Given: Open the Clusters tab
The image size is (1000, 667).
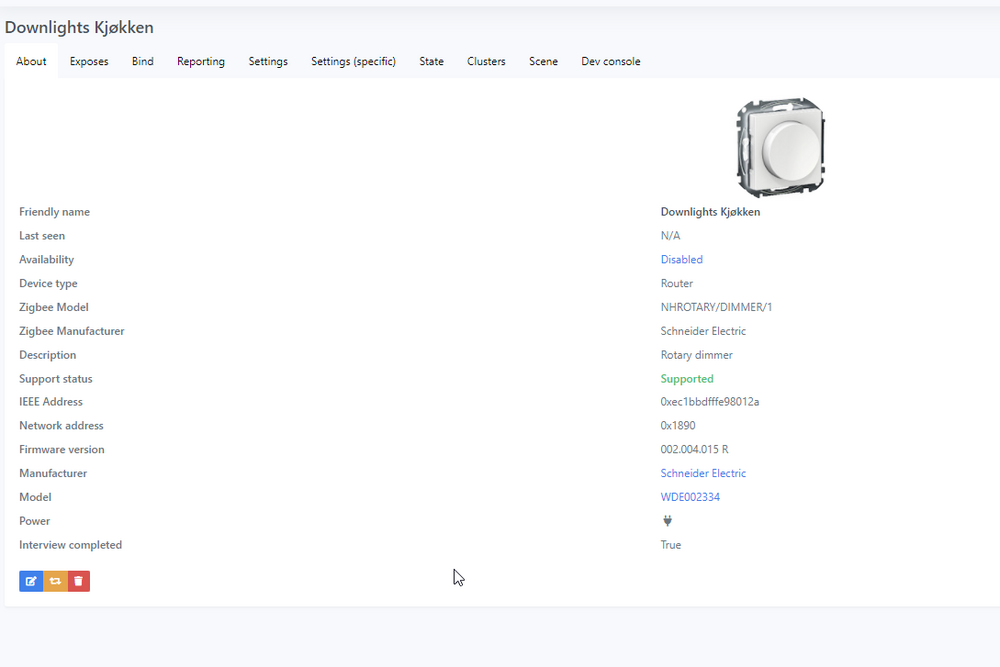Looking at the screenshot, I should (x=486, y=61).
